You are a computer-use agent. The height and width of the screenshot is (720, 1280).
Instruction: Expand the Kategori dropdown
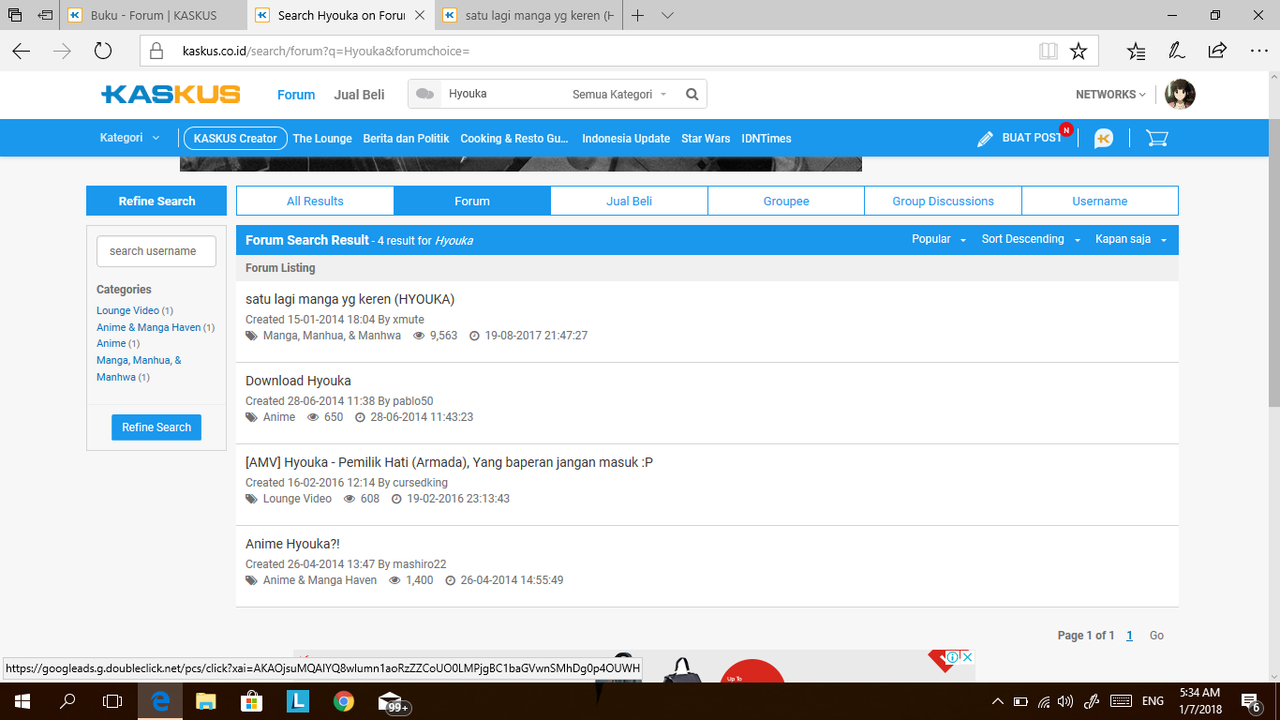point(130,138)
